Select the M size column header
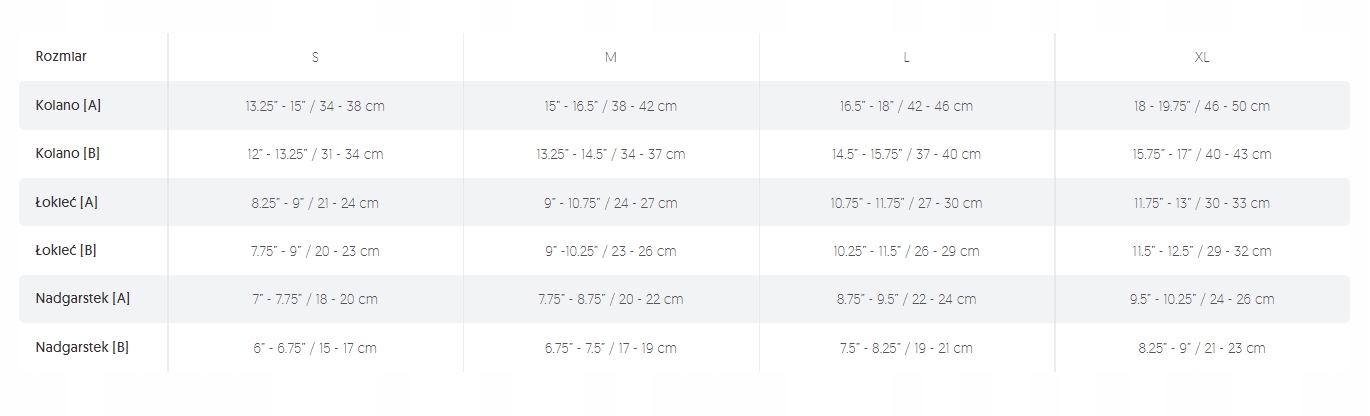1370x416 pixels. point(611,57)
